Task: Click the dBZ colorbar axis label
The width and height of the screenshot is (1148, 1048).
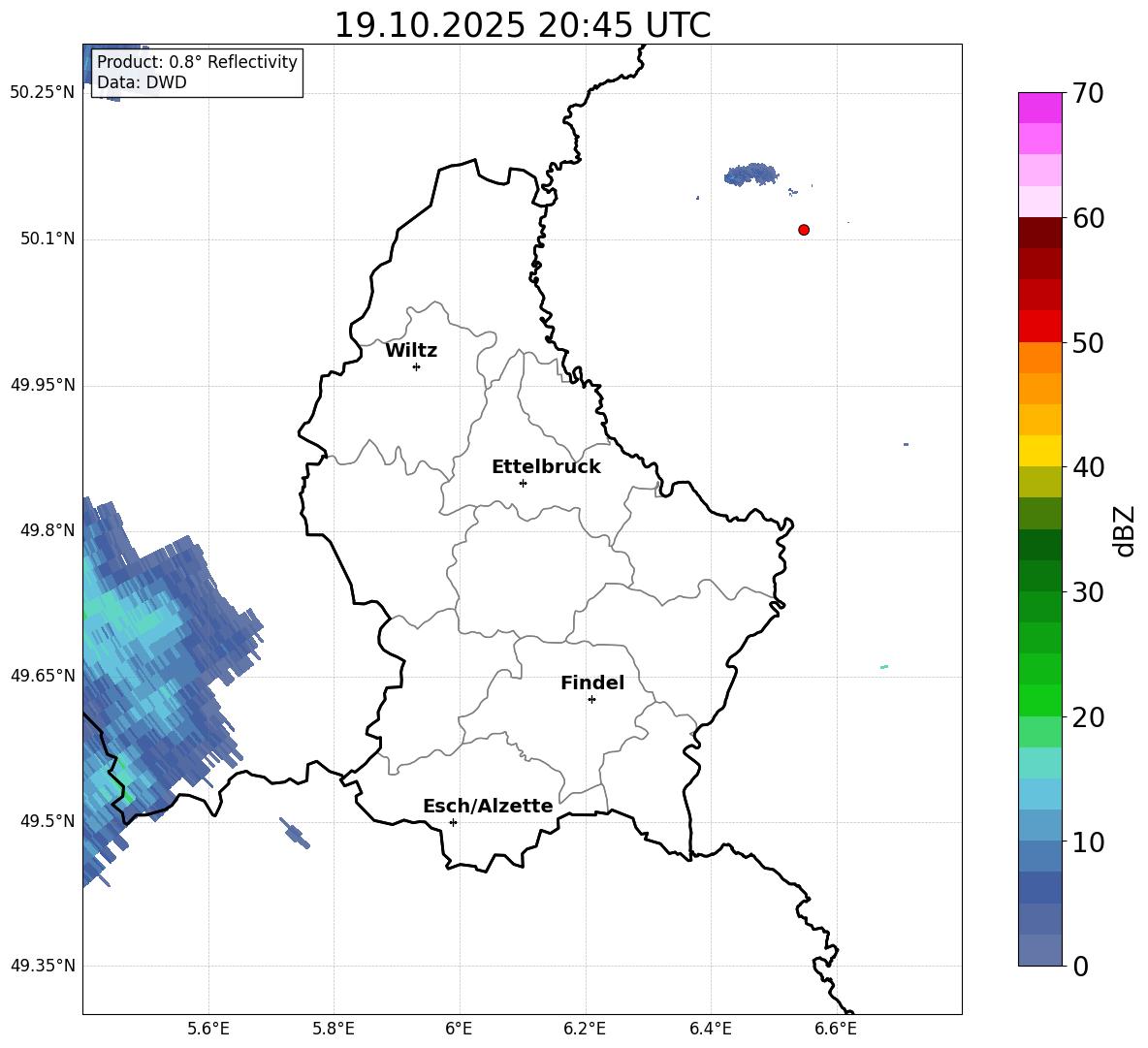Action: [1125, 531]
